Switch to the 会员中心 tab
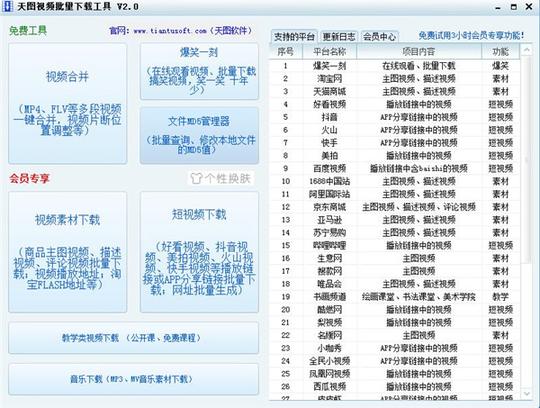This screenshot has height=408, width=540. click(379, 36)
